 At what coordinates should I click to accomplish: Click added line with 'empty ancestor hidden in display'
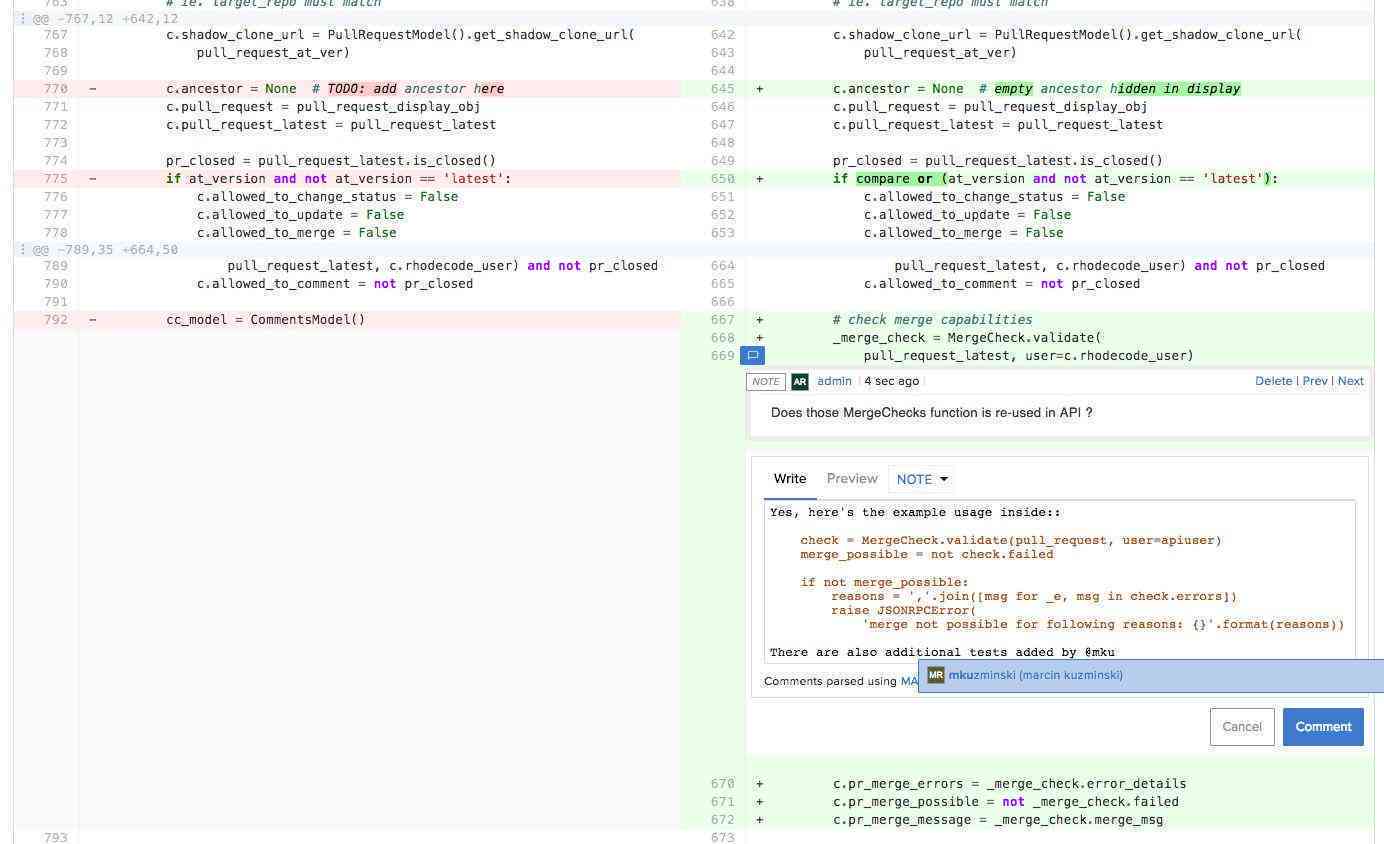point(1037,89)
